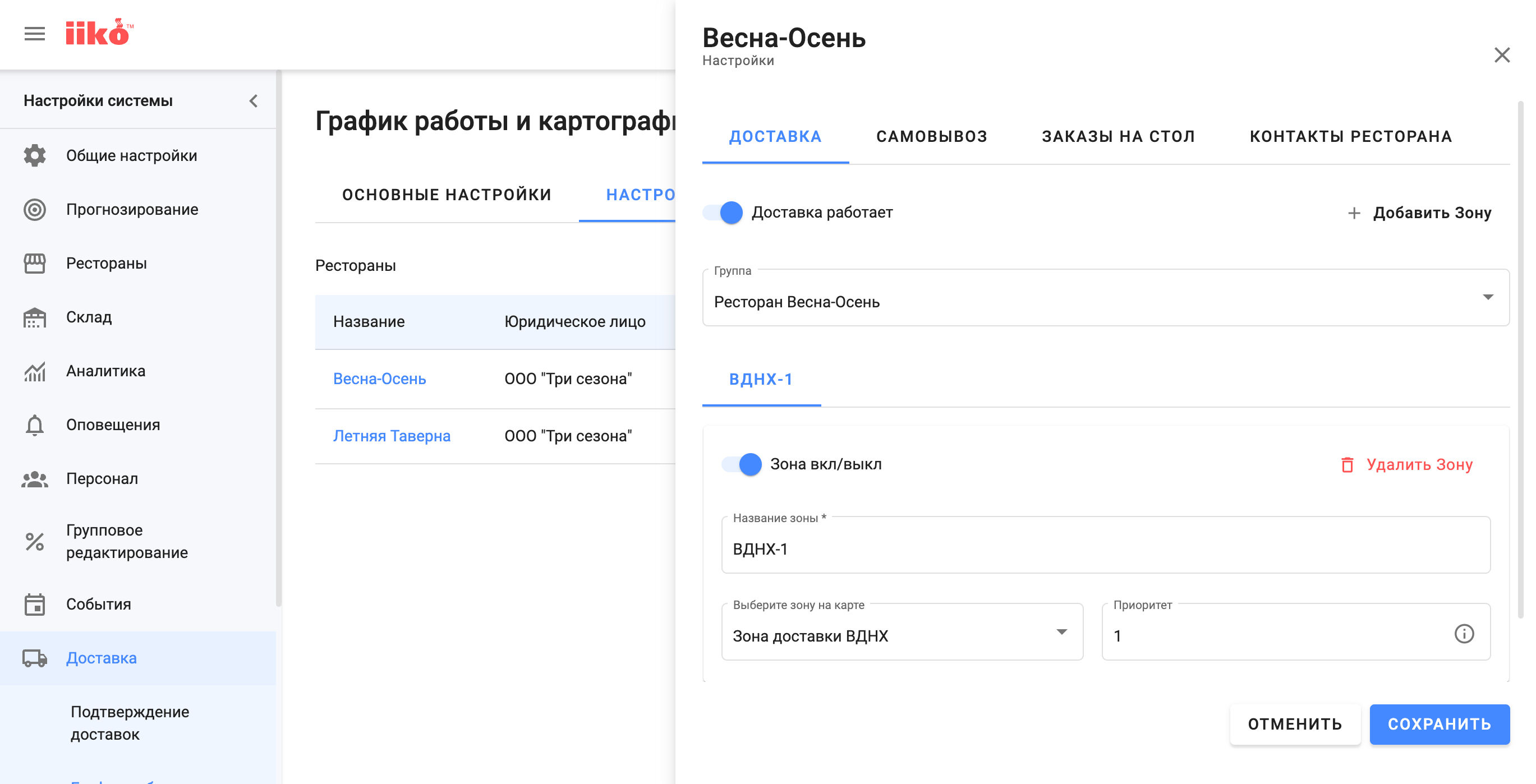Open Склад section
The width and height of the screenshot is (1536, 784).
[89, 317]
